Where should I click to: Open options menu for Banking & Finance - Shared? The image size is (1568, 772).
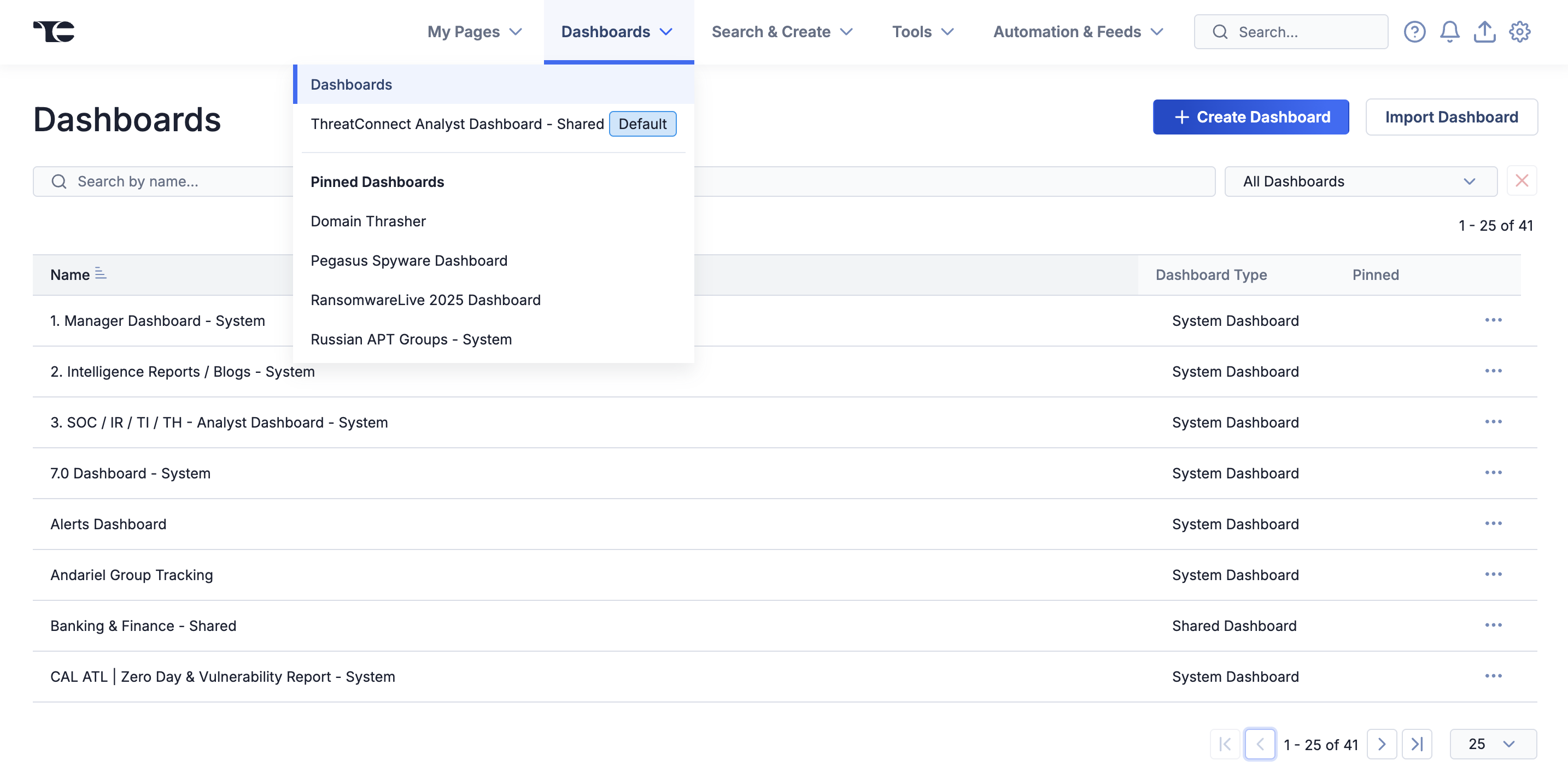pos(1493,625)
